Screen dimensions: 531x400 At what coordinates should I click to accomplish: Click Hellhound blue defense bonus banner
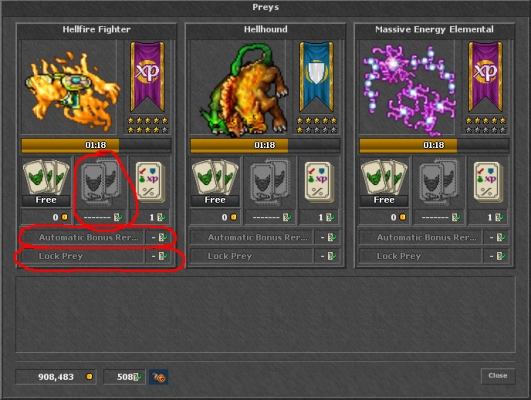point(316,77)
